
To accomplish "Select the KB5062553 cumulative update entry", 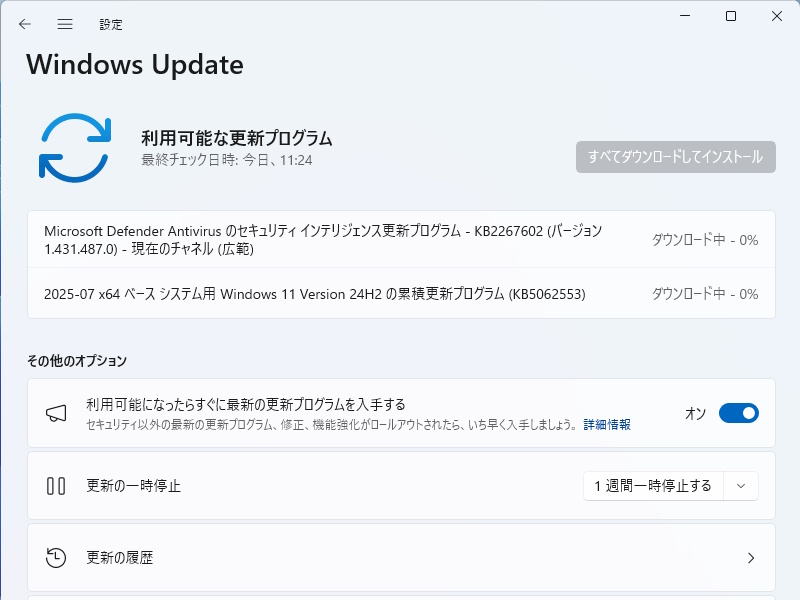I will (315, 294).
